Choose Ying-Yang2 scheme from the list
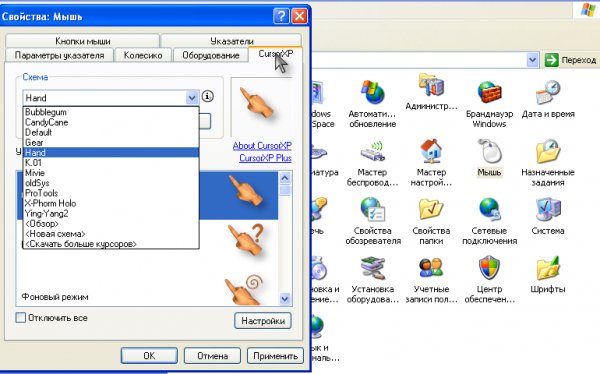Screen dimensions: 600x374 (111, 213)
